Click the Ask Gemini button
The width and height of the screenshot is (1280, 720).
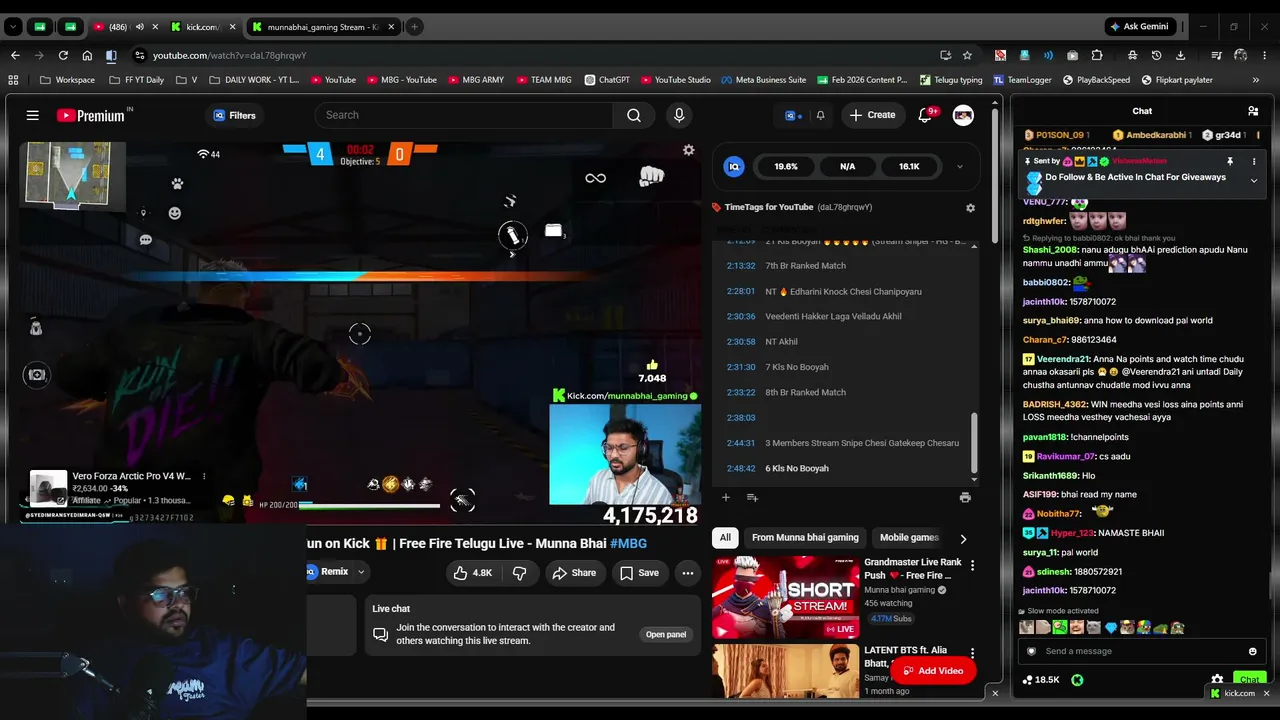[x=1139, y=27]
